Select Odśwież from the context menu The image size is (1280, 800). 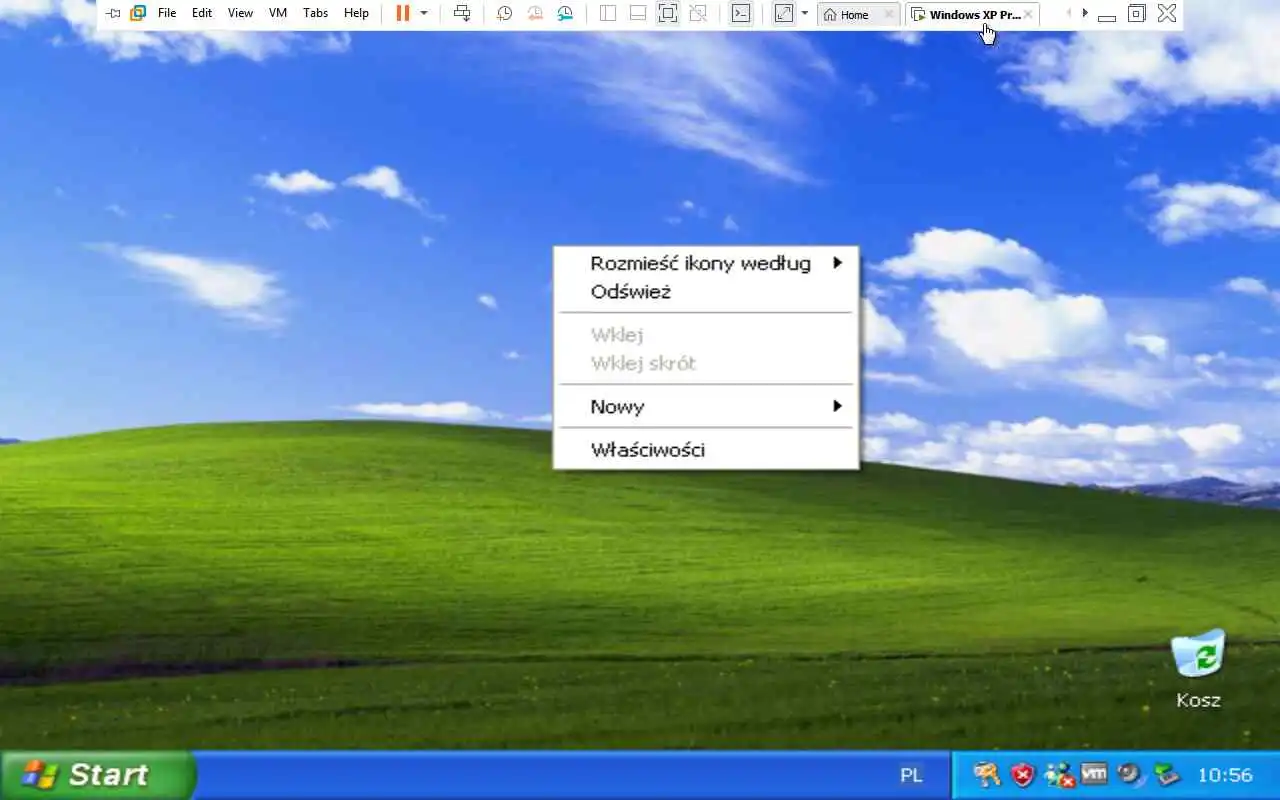click(706, 292)
